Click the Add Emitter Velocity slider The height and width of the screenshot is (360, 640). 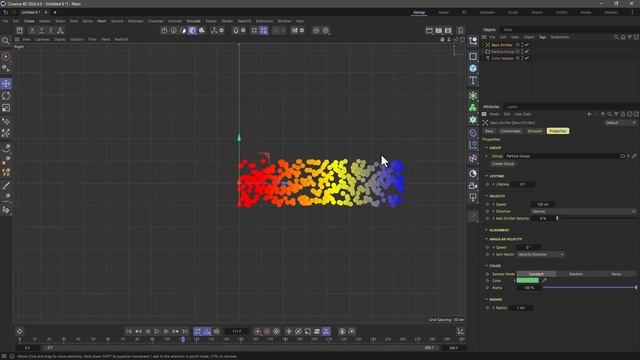tap(596, 218)
